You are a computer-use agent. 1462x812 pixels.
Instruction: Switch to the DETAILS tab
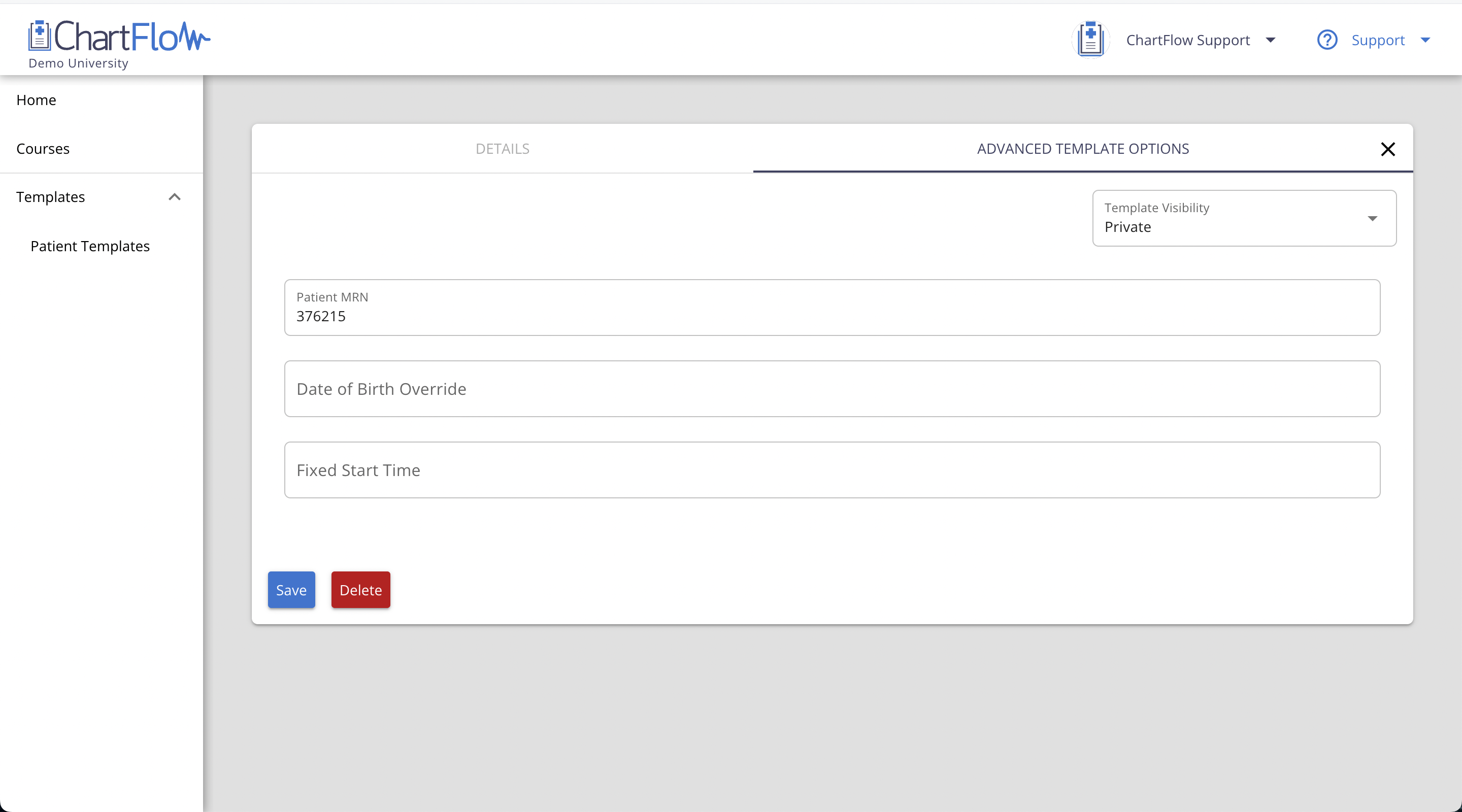[x=502, y=149]
